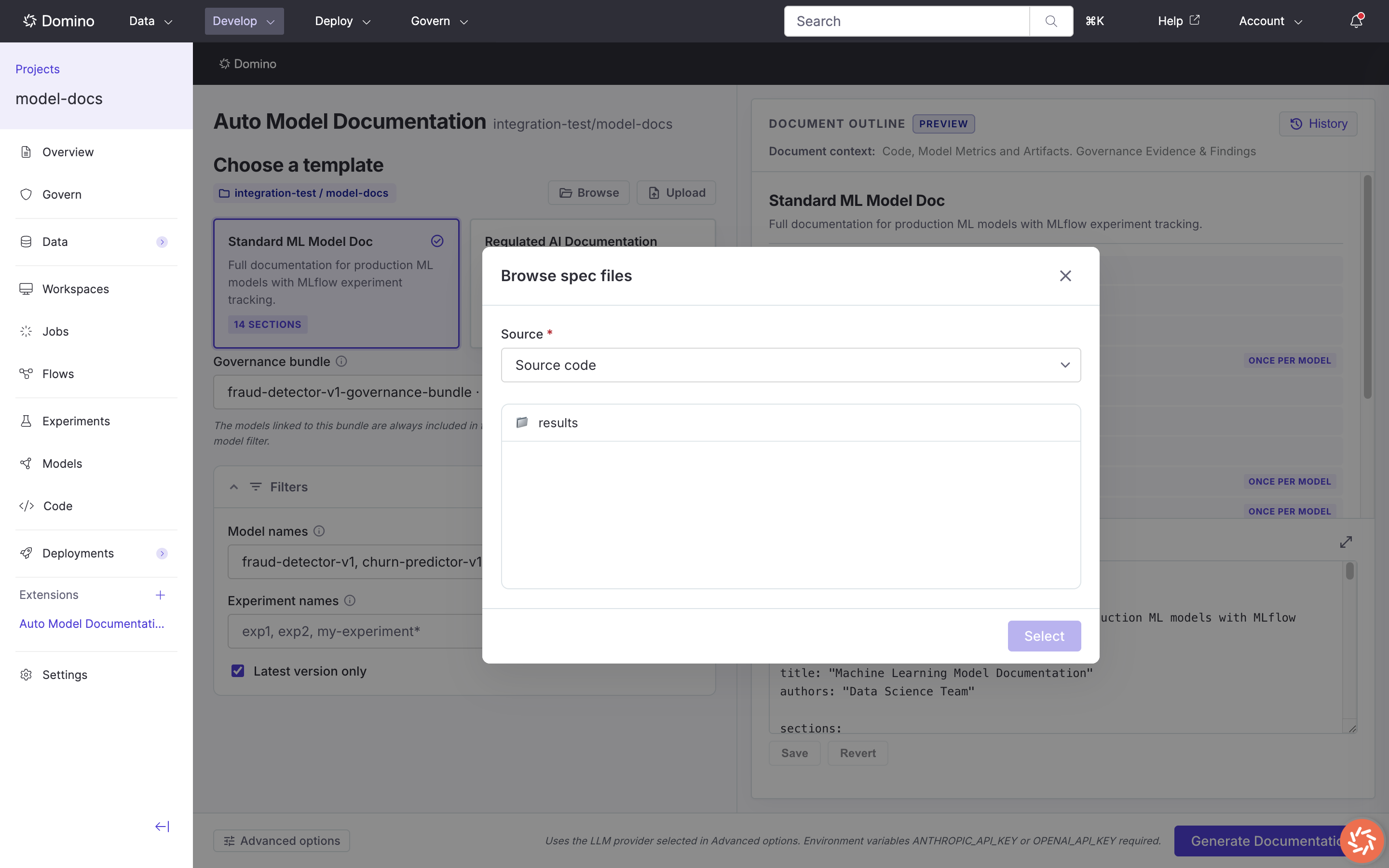Click the Deployments rocket icon

coord(26,553)
